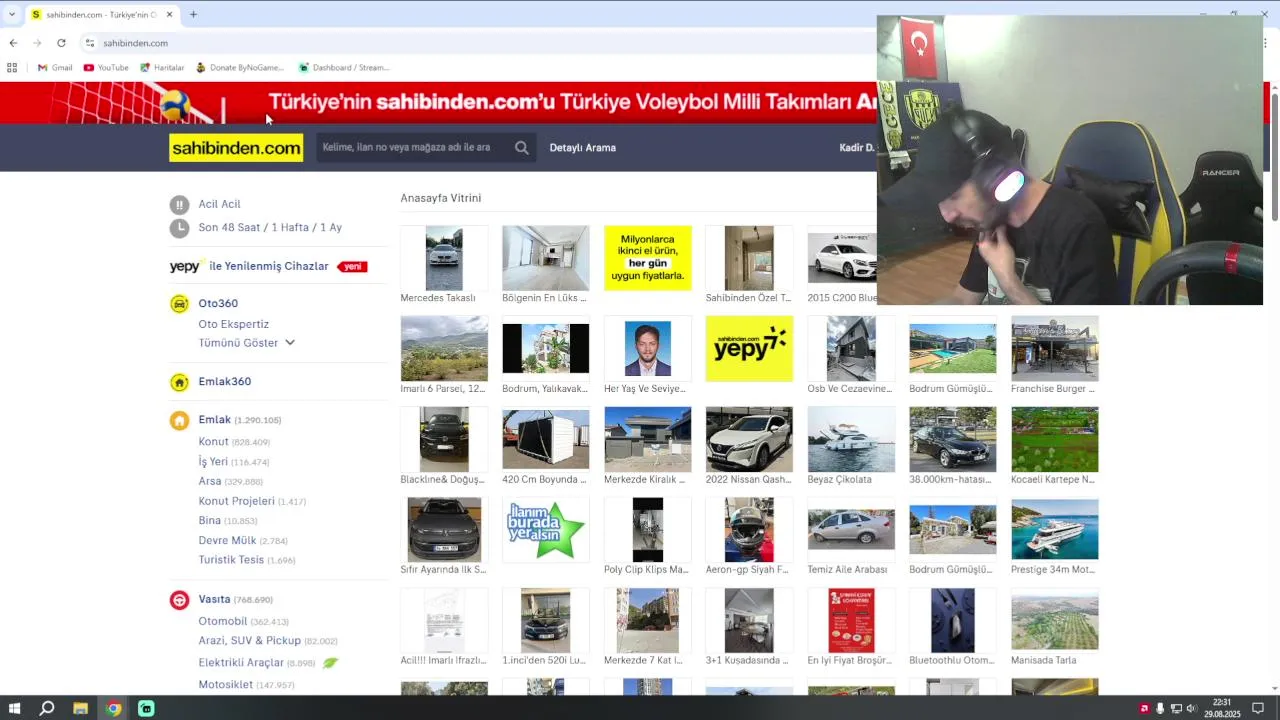The width and height of the screenshot is (1280, 720).
Task: Open the Bölgenin En Lüks listing thumbnail
Action: pyautogui.click(x=545, y=258)
